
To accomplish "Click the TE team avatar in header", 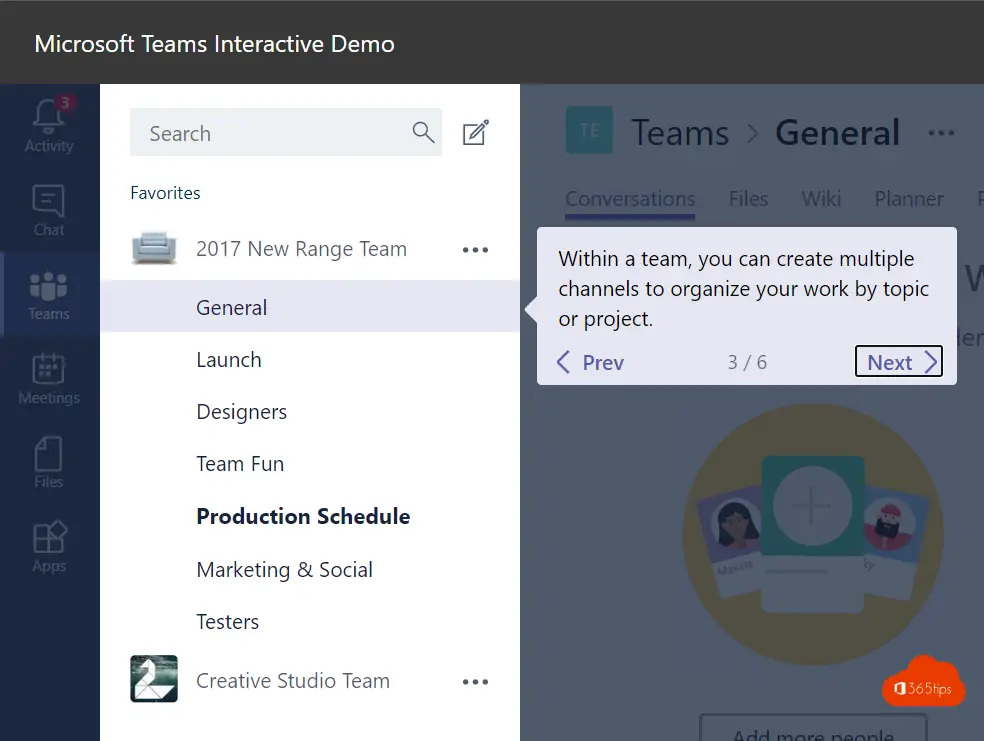I will tap(589, 131).
